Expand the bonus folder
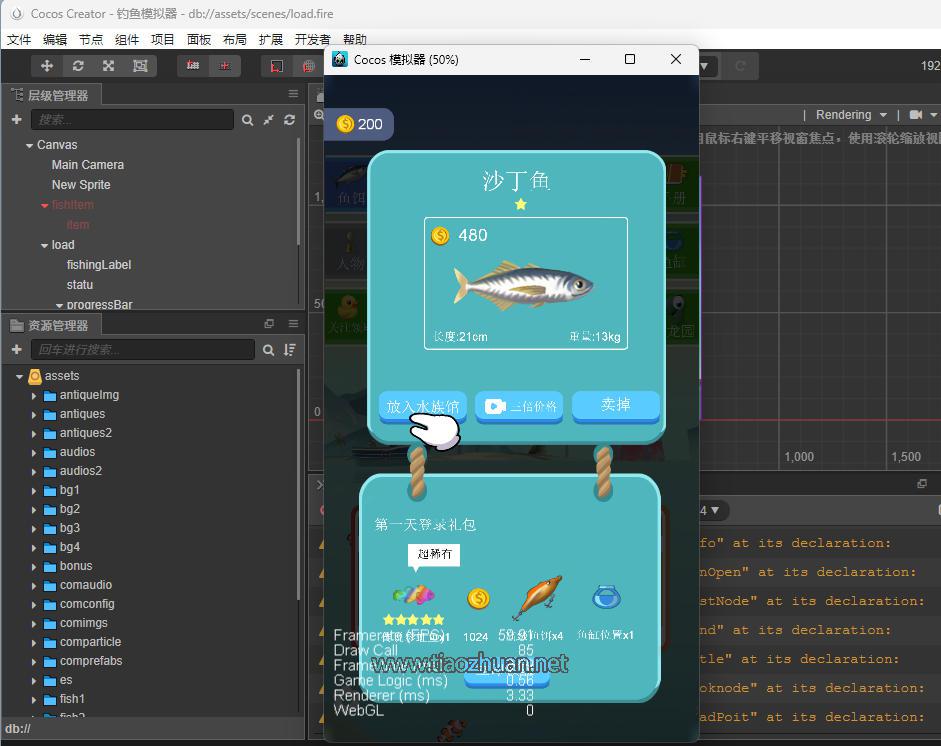941x746 pixels. tap(34, 567)
